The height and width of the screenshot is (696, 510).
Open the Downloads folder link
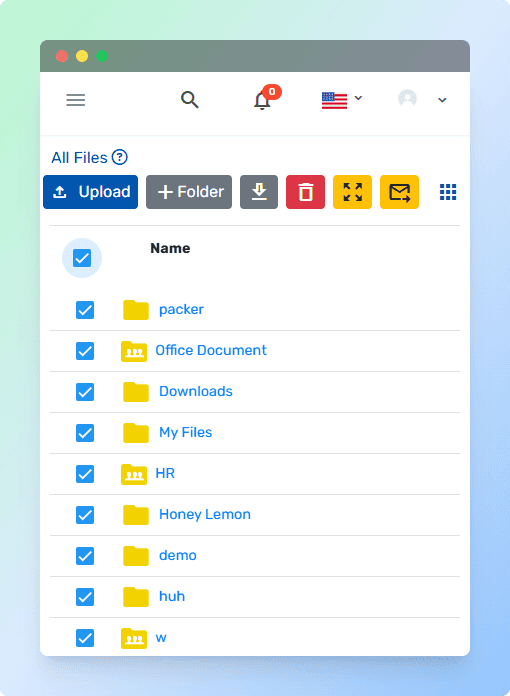click(196, 391)
